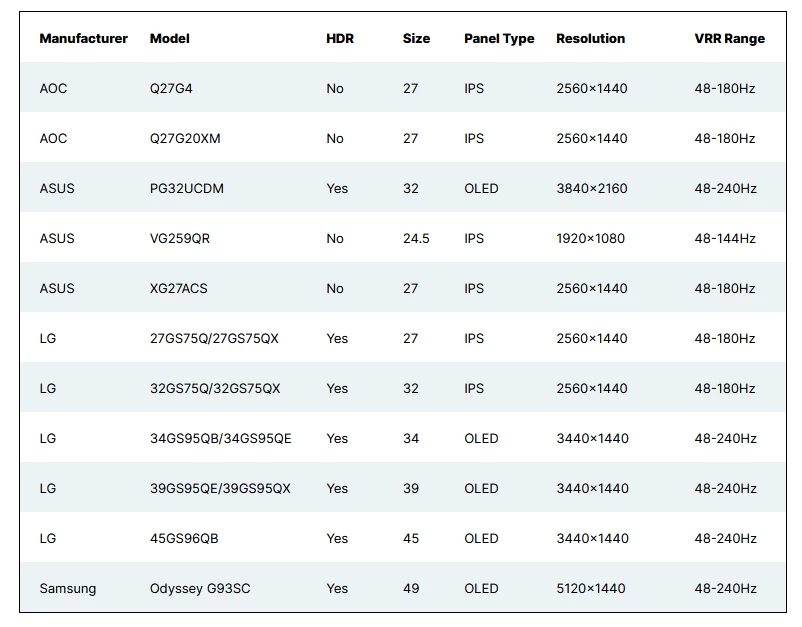Select the Q27G20XM model cell
This screenshot has width=802, height=627.
pyautogui.click(x=185, y=139)
